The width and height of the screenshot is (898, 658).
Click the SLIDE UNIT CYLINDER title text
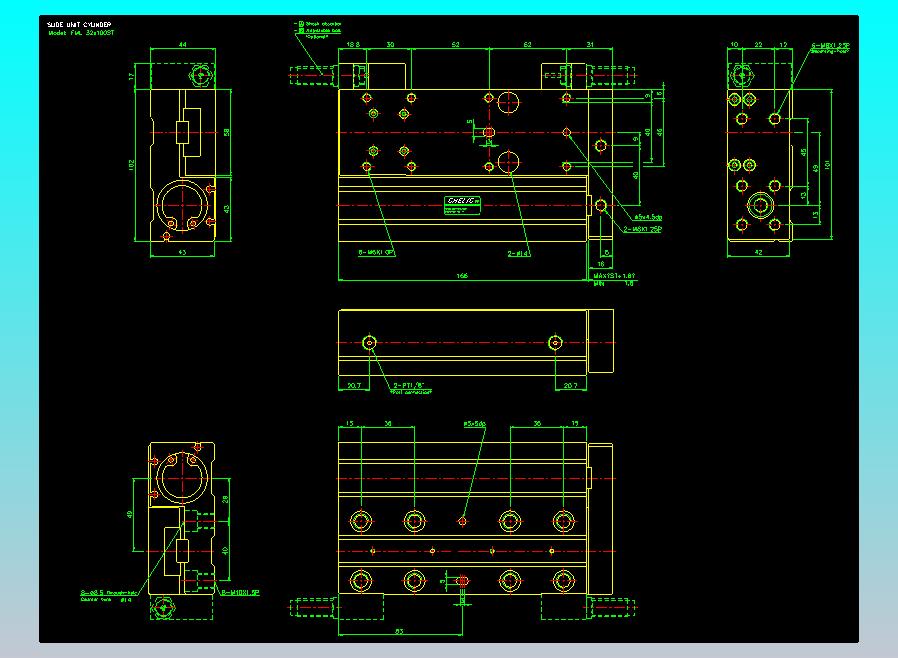pos(79,25)
